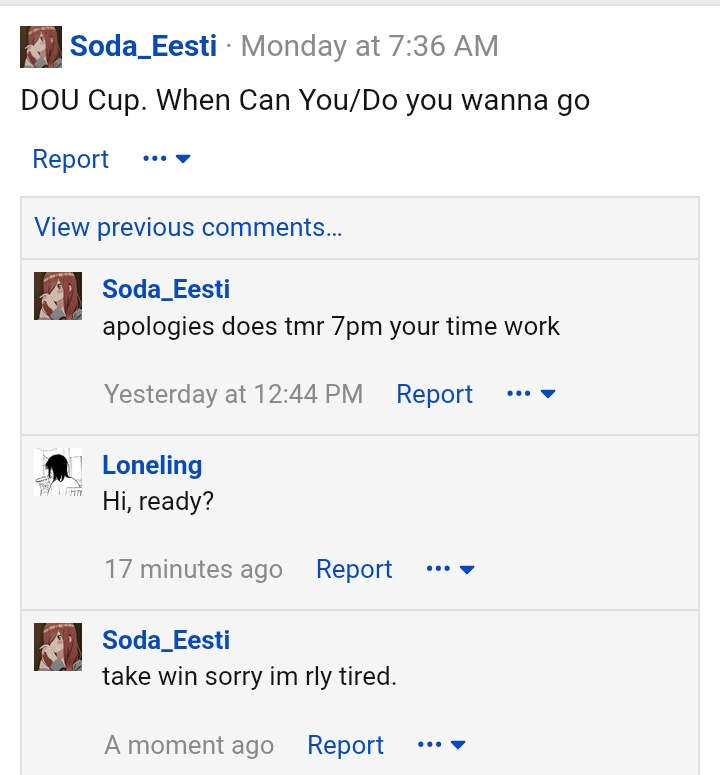Open options for the 'A moment ago' comment
Viewport: 720px width, 775px height.
pyautogui.click(x=442, y=744)
